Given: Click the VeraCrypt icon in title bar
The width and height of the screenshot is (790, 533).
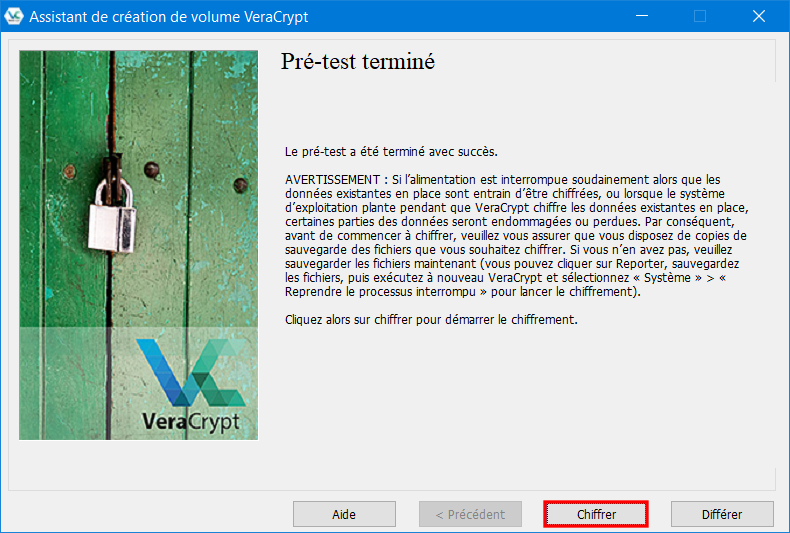Looking at the screenshot, I should click(14, 16).
